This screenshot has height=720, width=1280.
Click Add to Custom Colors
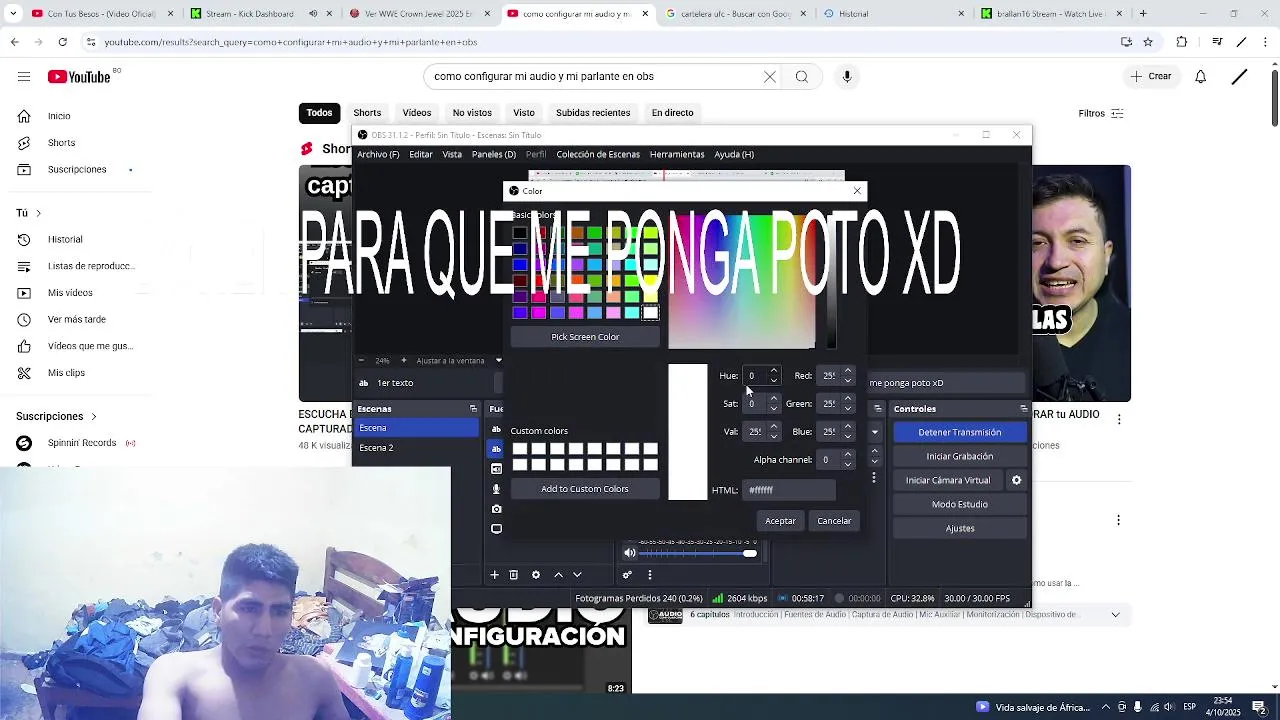[x=585, y=489]
